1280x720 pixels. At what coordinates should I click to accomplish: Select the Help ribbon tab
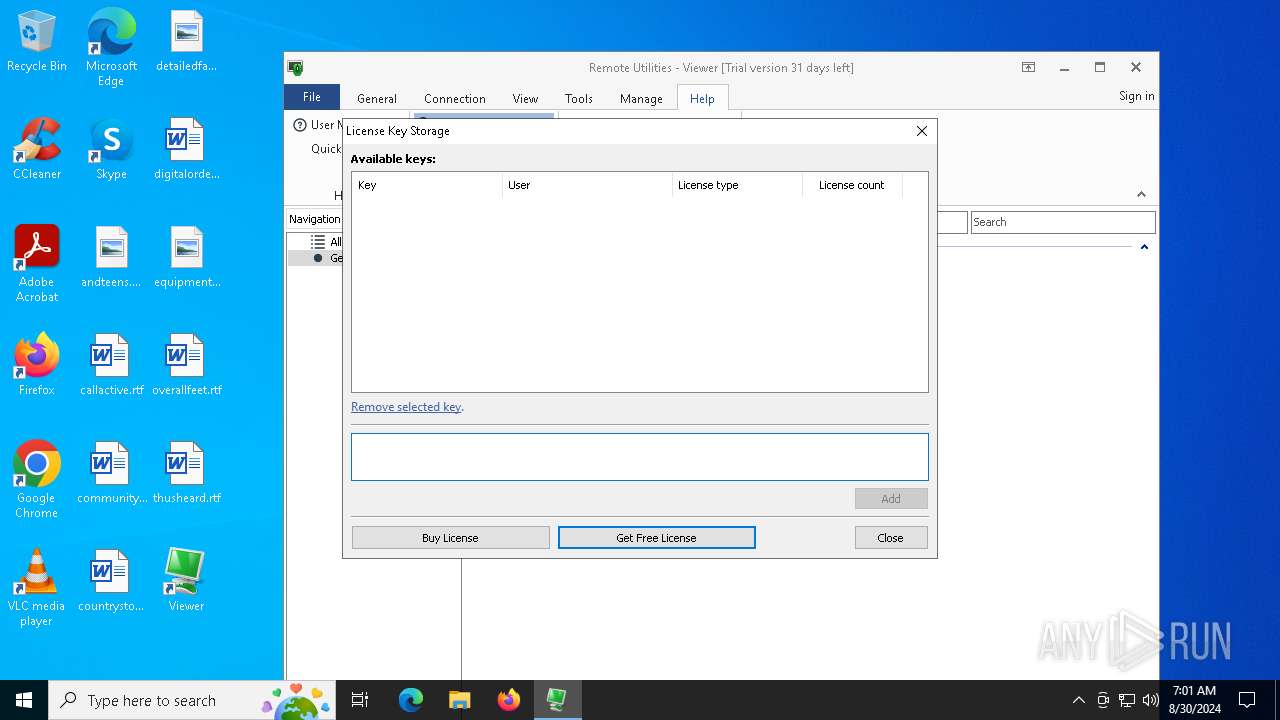point(702,98)
